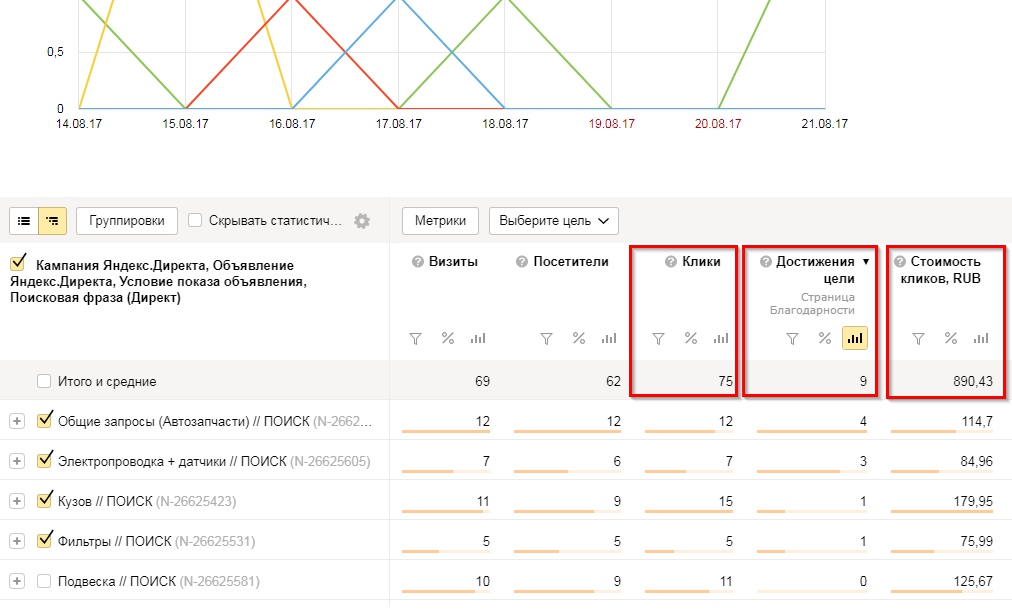Click Подвеска cost value 125,67

tap(973, 581)
